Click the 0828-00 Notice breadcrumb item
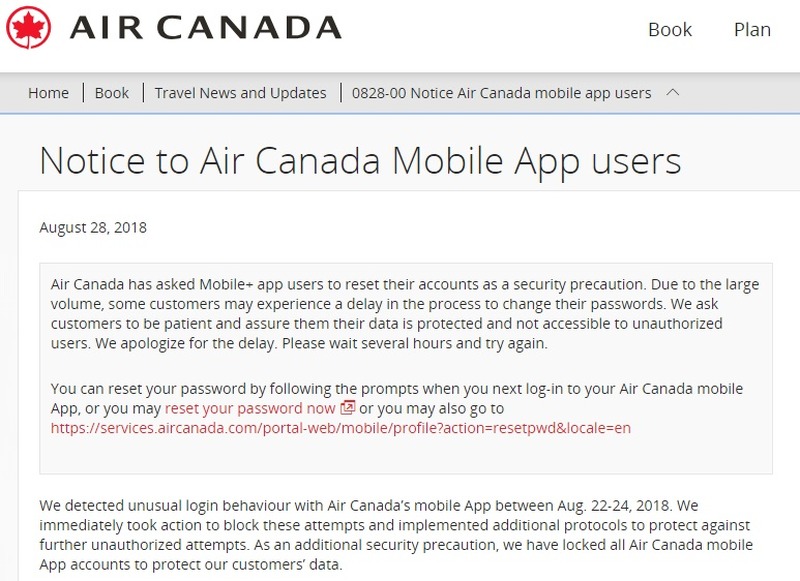Image resolution: width=800 pixels, height=581 pixels. 501,93
